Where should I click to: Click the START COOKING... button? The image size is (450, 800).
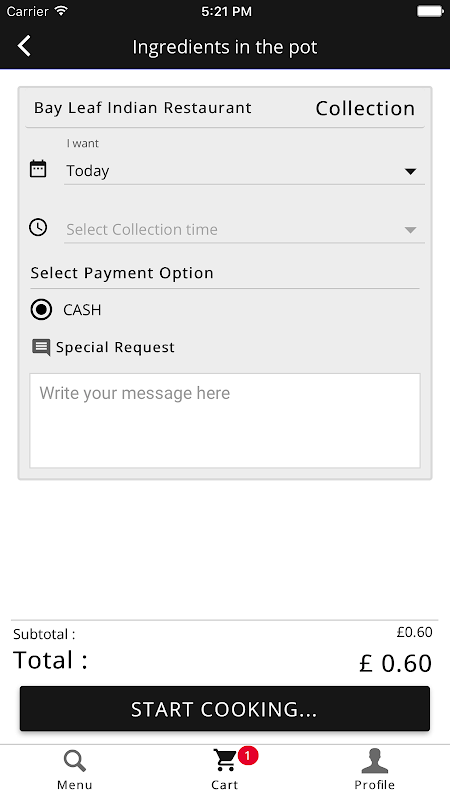225,709
